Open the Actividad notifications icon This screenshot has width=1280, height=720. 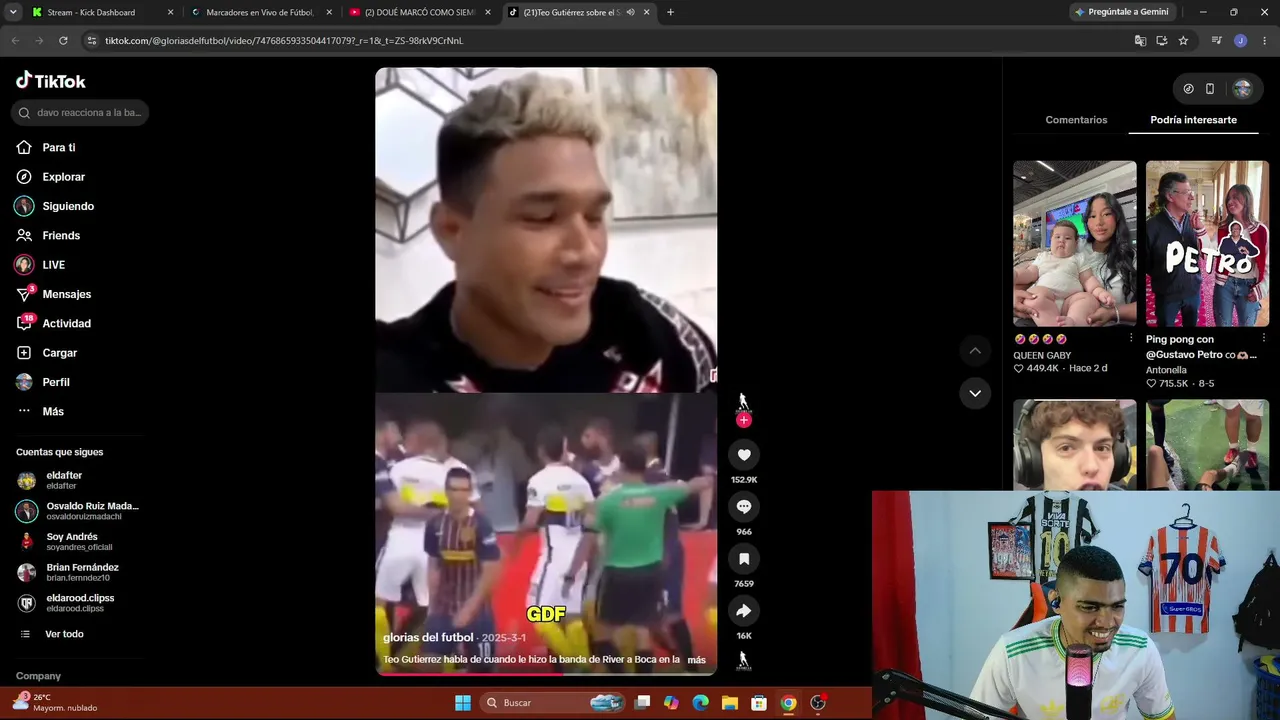24,324
